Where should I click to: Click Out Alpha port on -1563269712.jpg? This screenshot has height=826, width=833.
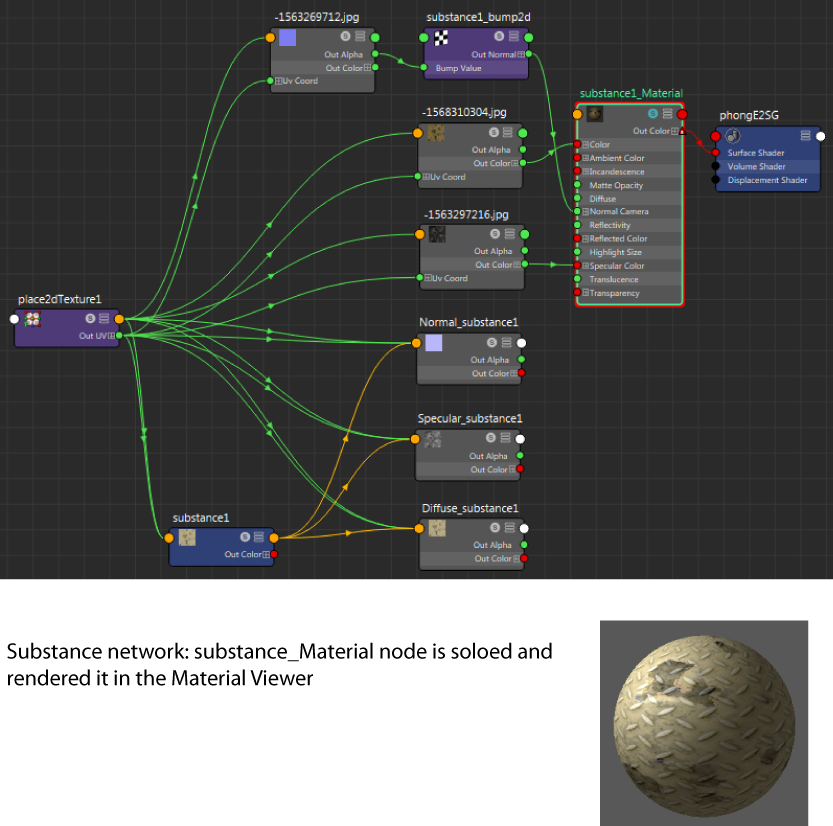point(375,54)
